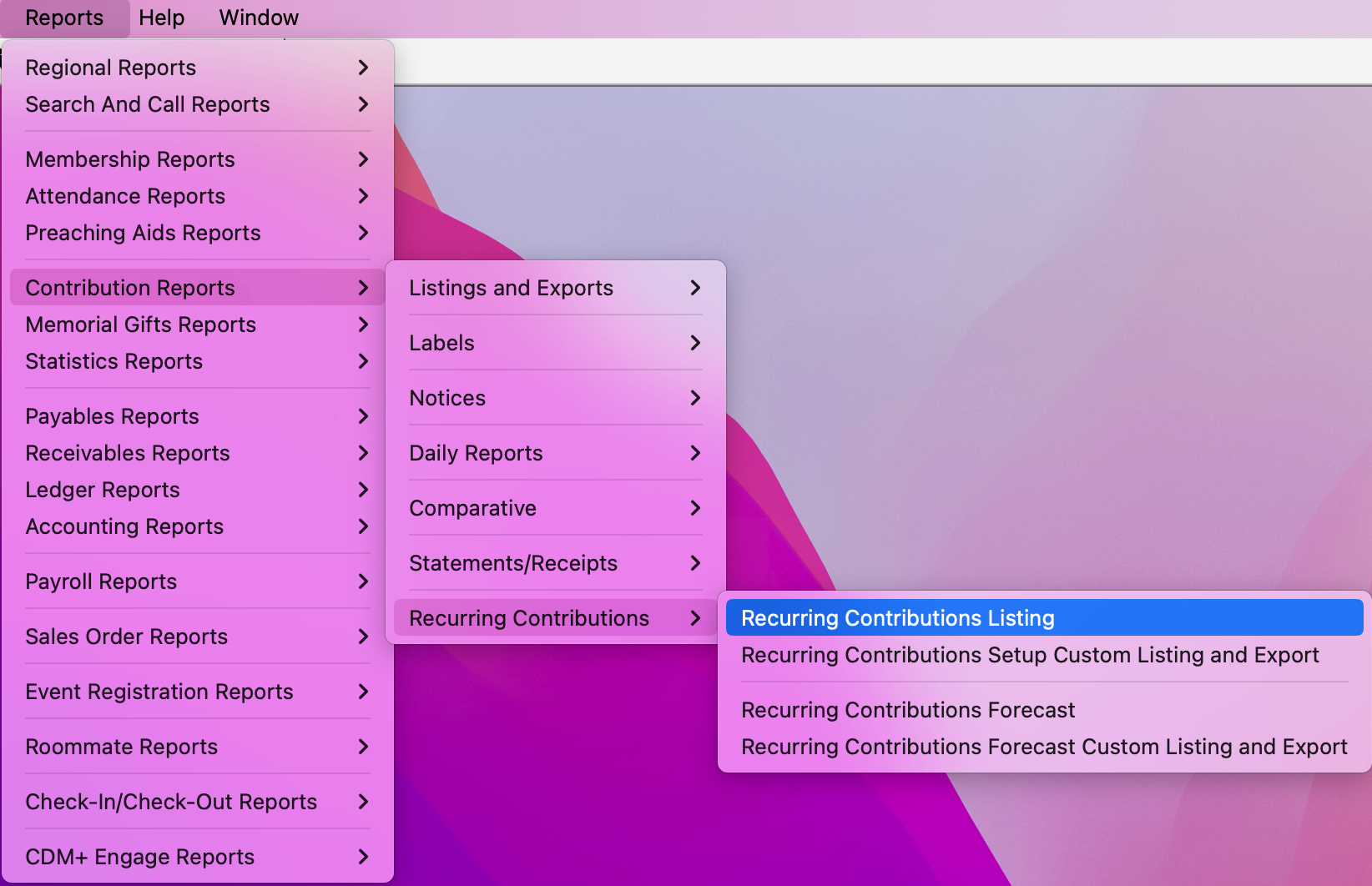Open Event Registration Reports
This screenshot has height=886, width=1372.
(x=159, y=692)
